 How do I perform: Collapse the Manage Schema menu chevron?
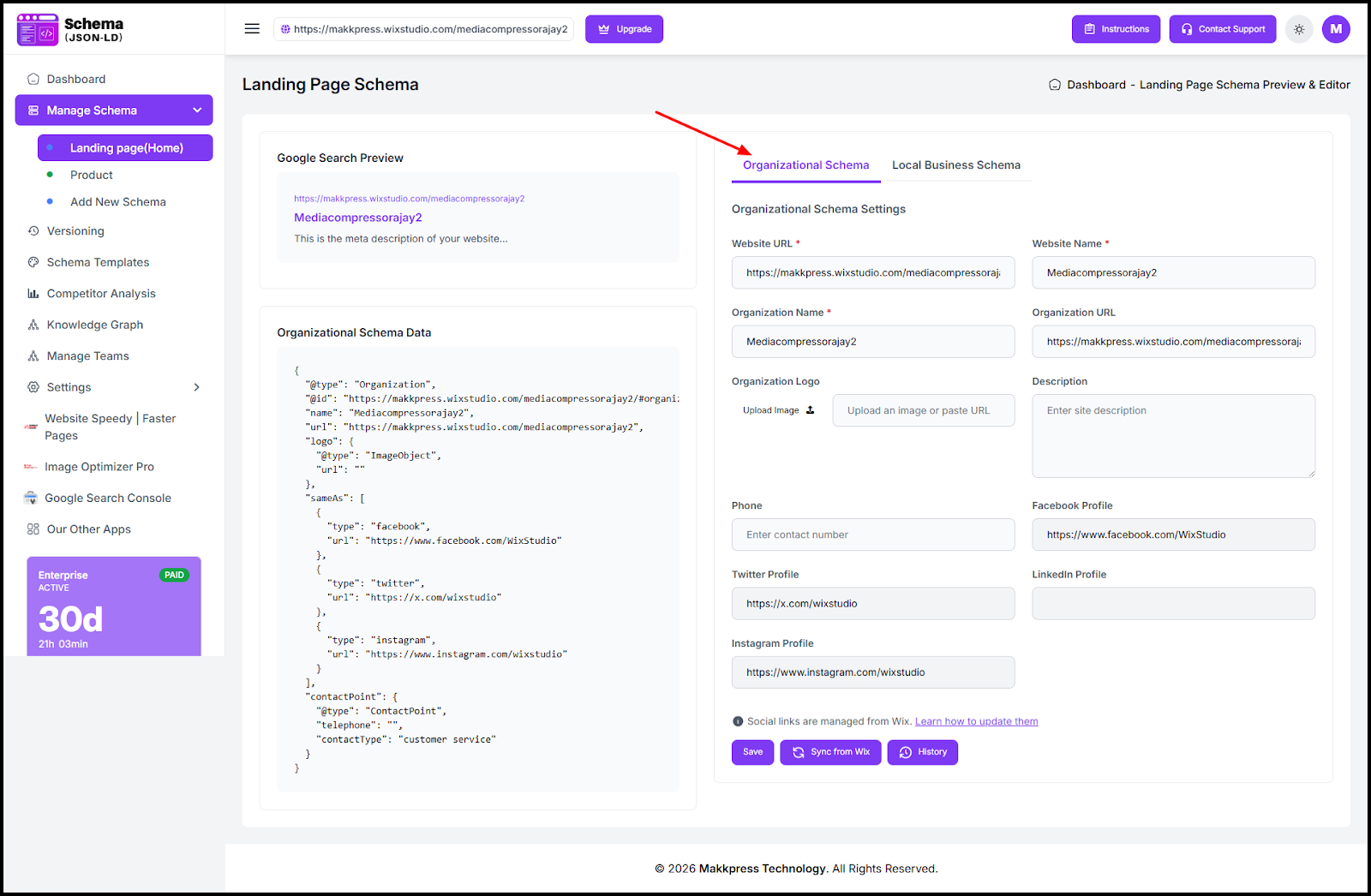(197, 111)
